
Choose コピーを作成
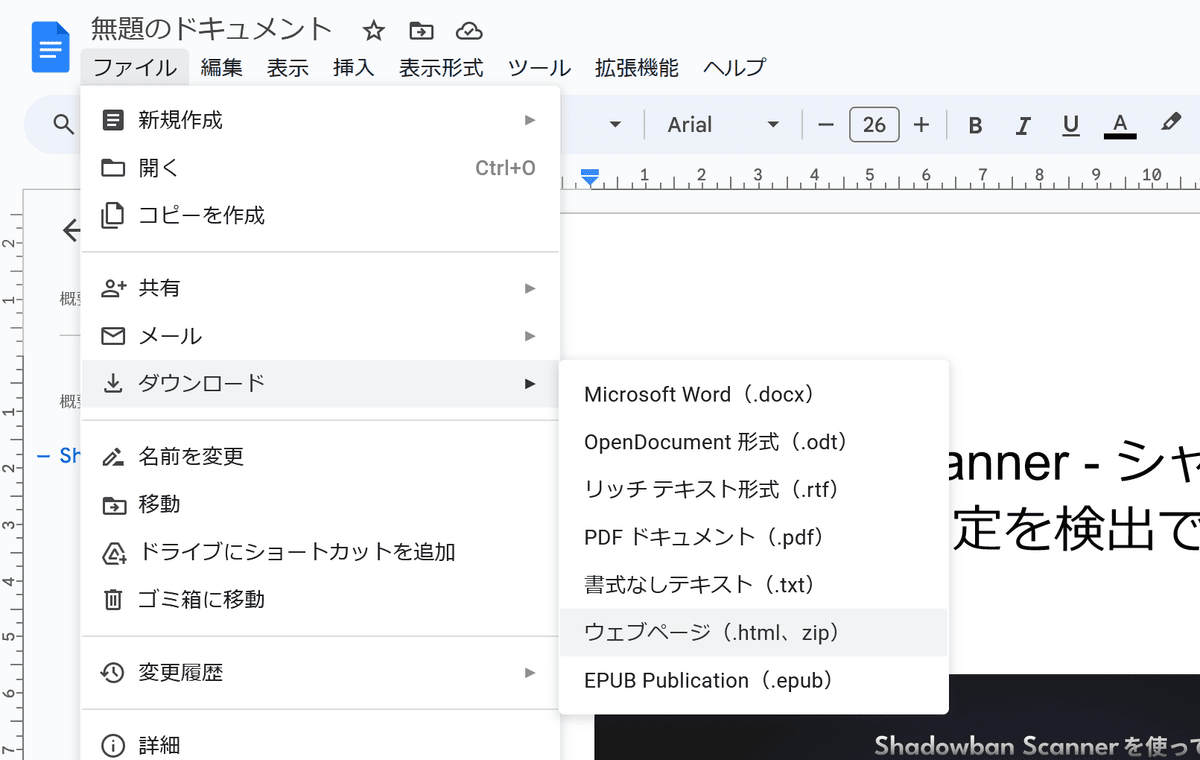point(320,215)
